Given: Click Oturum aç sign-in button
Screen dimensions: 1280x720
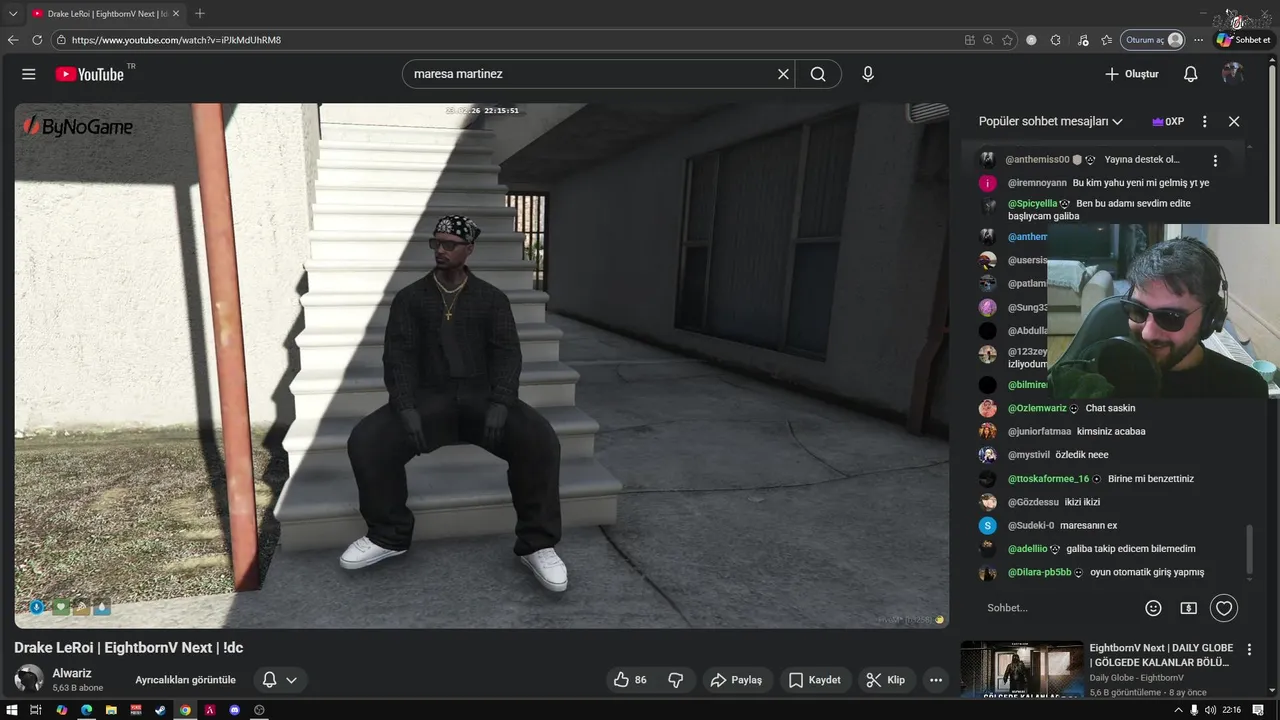Looking at the screenshot, I should (x=1152, y=40).
